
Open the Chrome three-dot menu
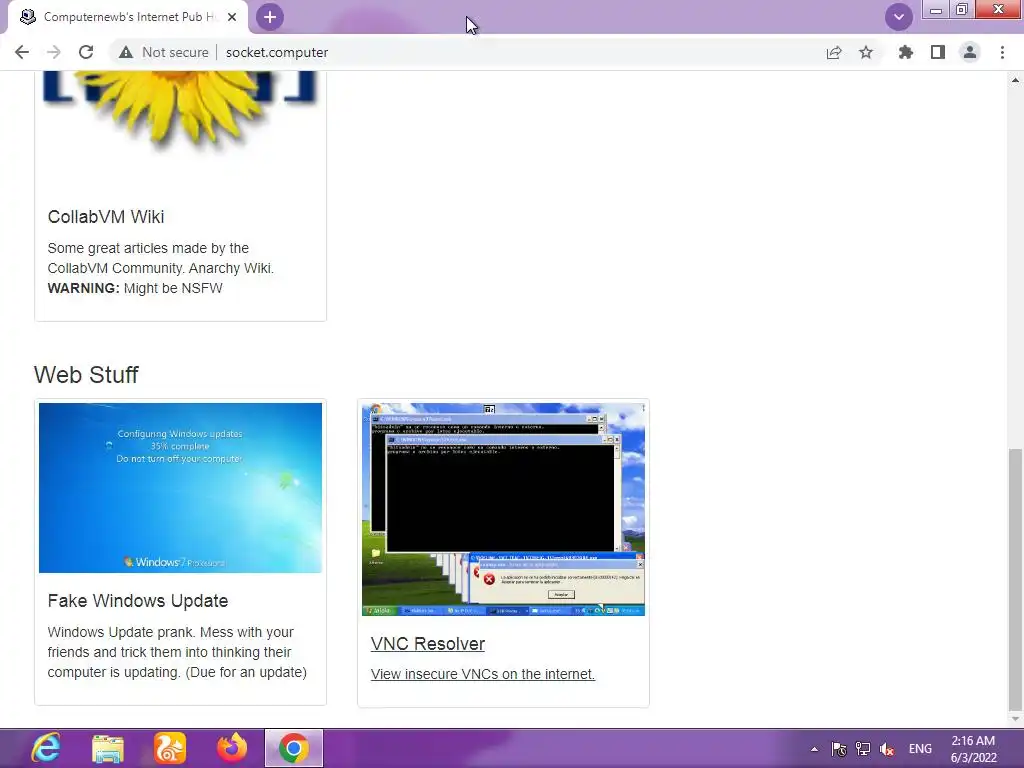[x=1002, y=52]
